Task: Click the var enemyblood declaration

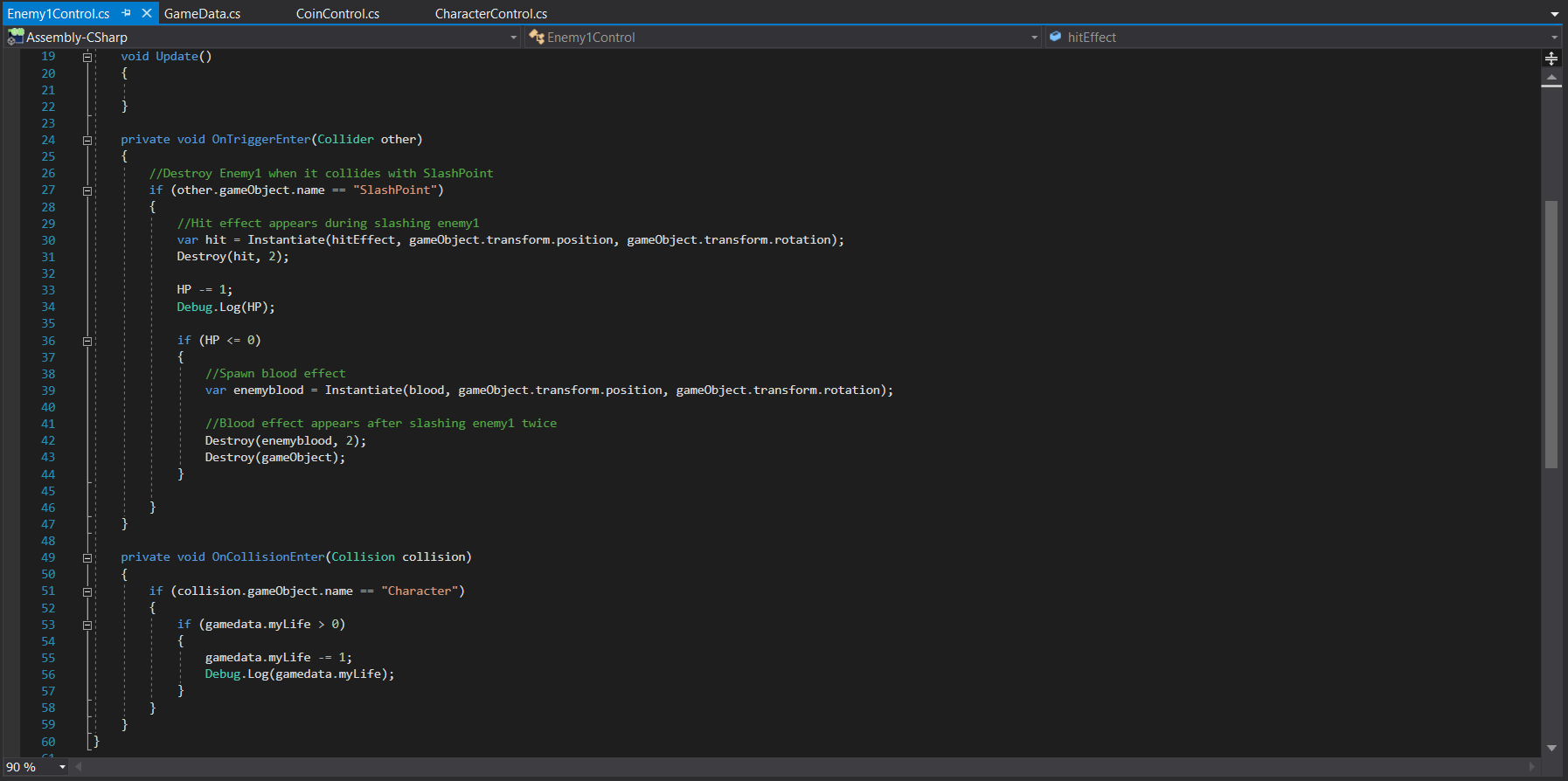Action: pos(549,390)
